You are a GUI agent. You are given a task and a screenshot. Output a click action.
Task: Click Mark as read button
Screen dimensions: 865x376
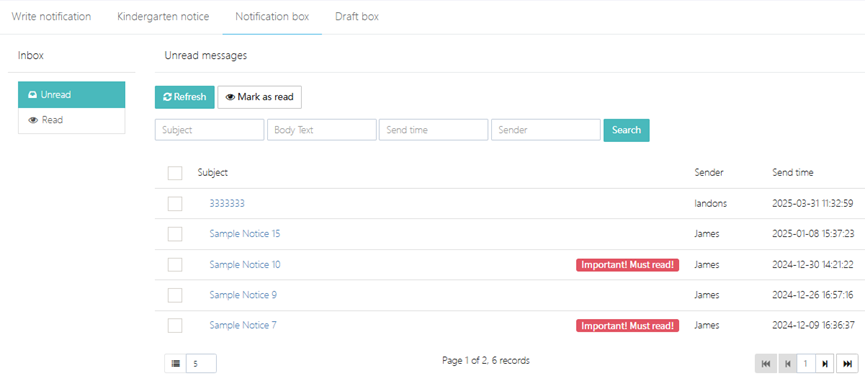[260, 97]
